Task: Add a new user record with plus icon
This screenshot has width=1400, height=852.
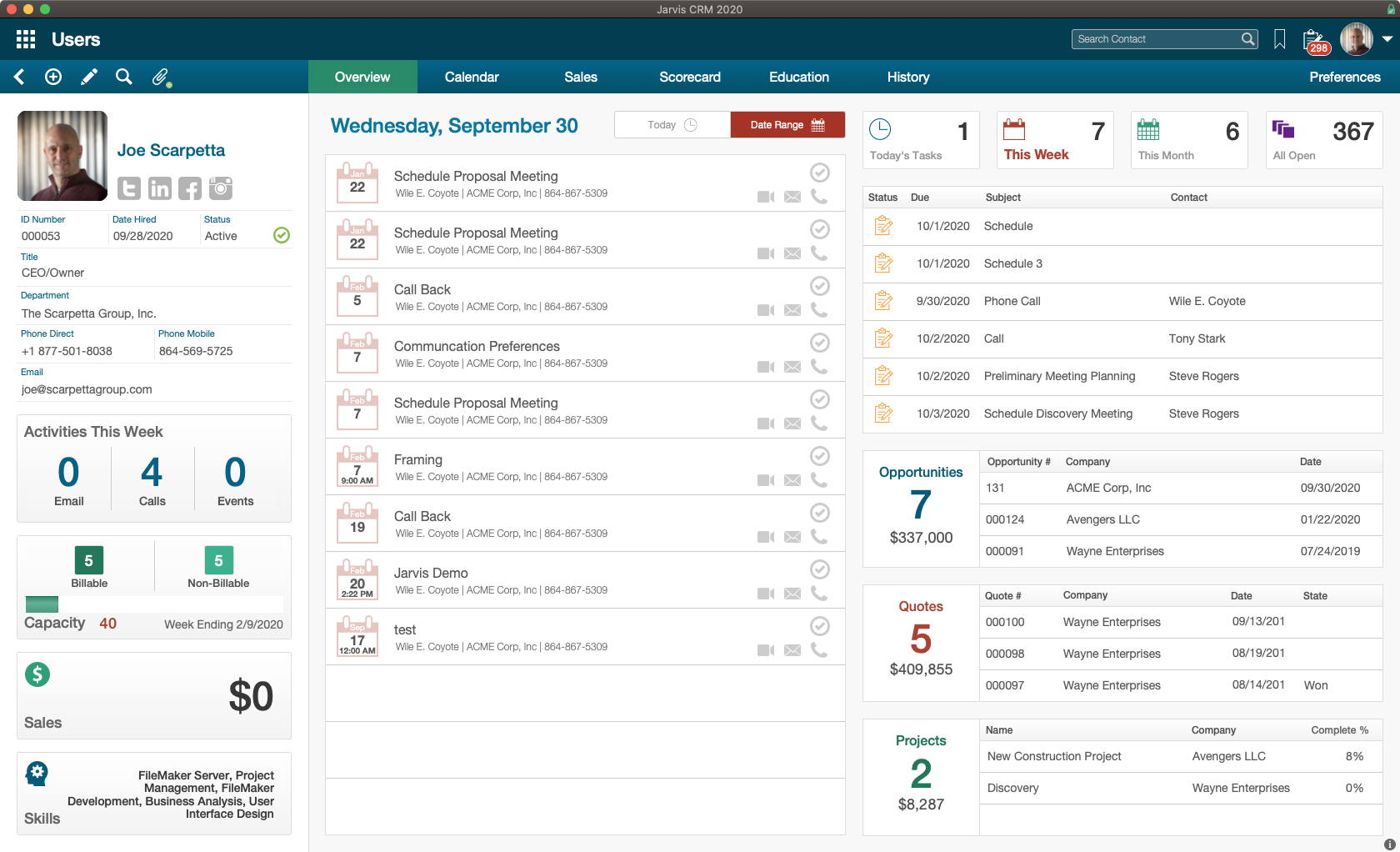Action: tap(53, 77)
